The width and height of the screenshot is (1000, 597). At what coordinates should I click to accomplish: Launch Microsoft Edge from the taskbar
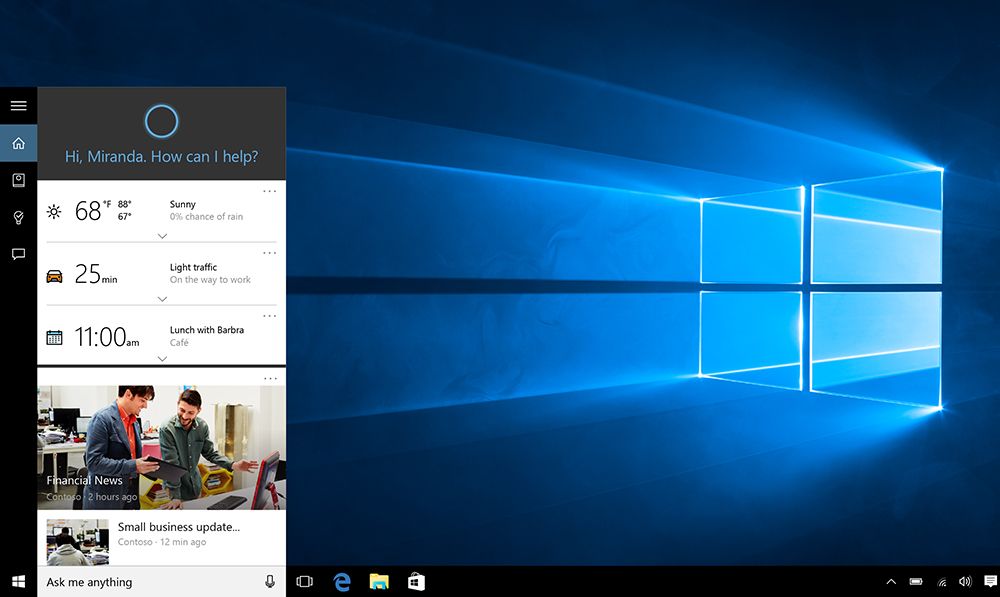click(342, 581)
